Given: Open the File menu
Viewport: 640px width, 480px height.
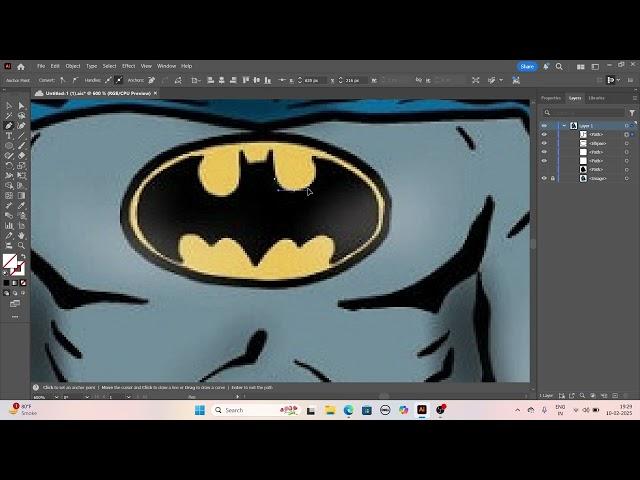Looking at the screenshot, I should coord(41,66).
